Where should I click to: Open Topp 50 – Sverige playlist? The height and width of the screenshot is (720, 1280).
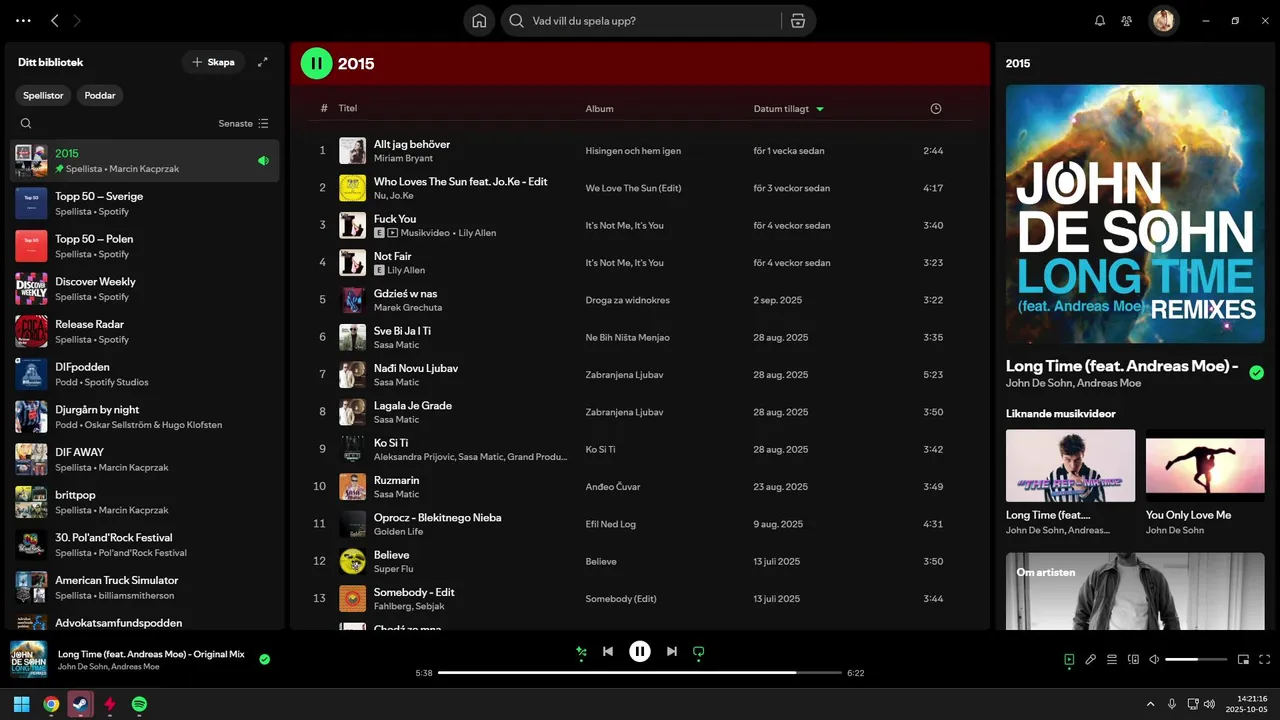pos(145,203)
